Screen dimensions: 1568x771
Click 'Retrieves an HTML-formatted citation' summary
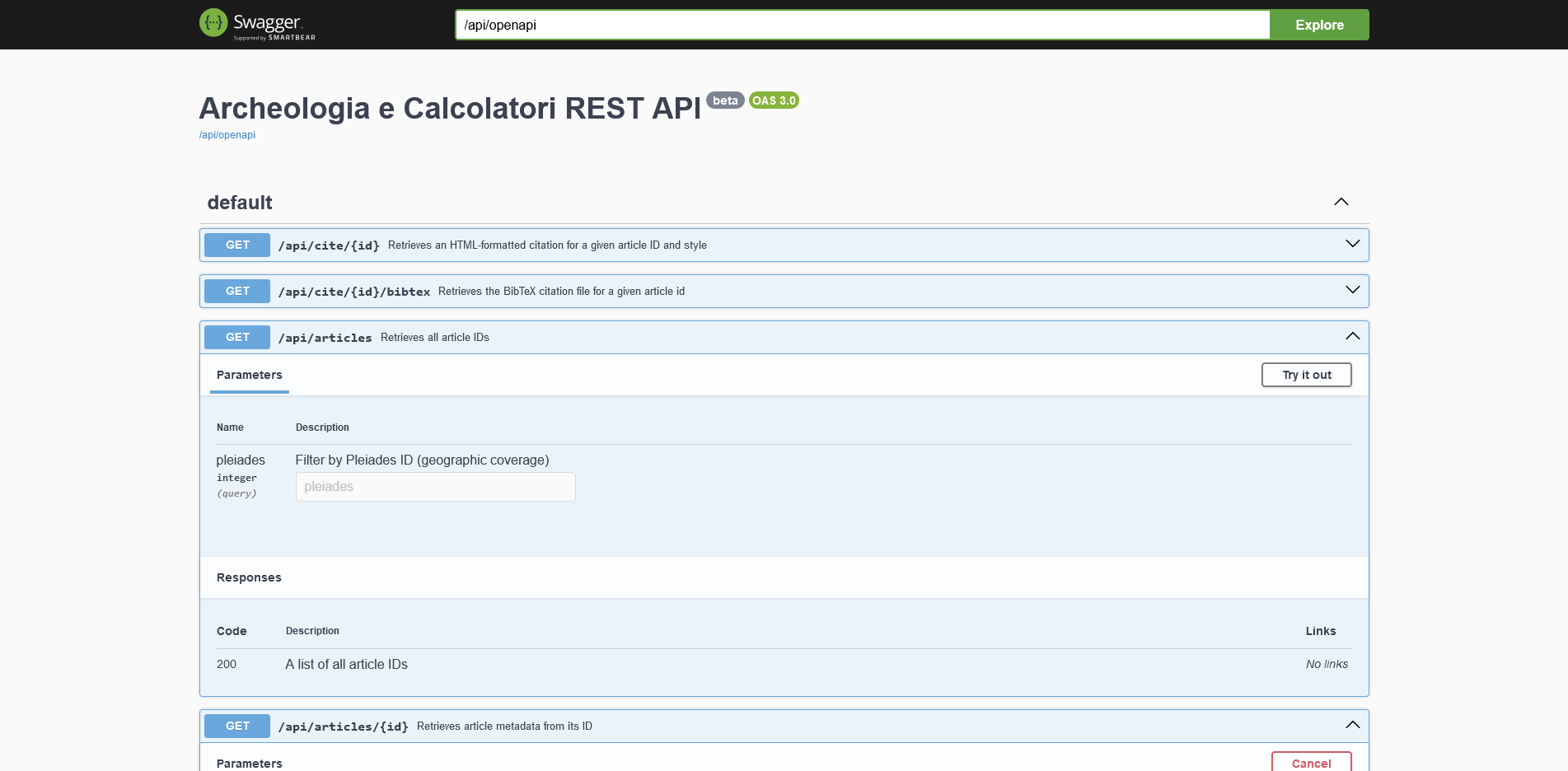(x=547, y=245)
